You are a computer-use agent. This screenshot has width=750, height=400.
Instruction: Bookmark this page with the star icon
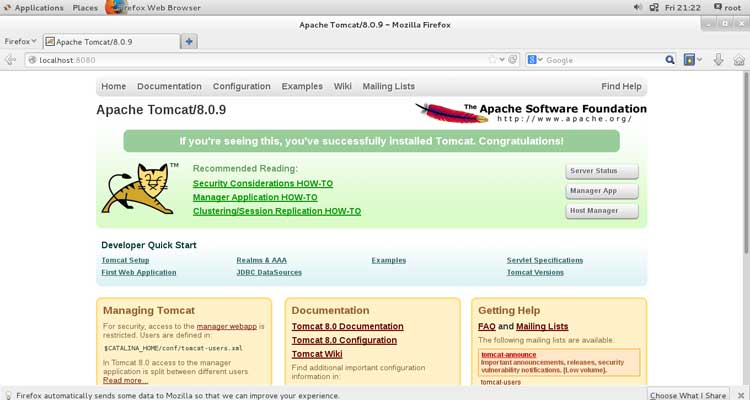(492, 60)
